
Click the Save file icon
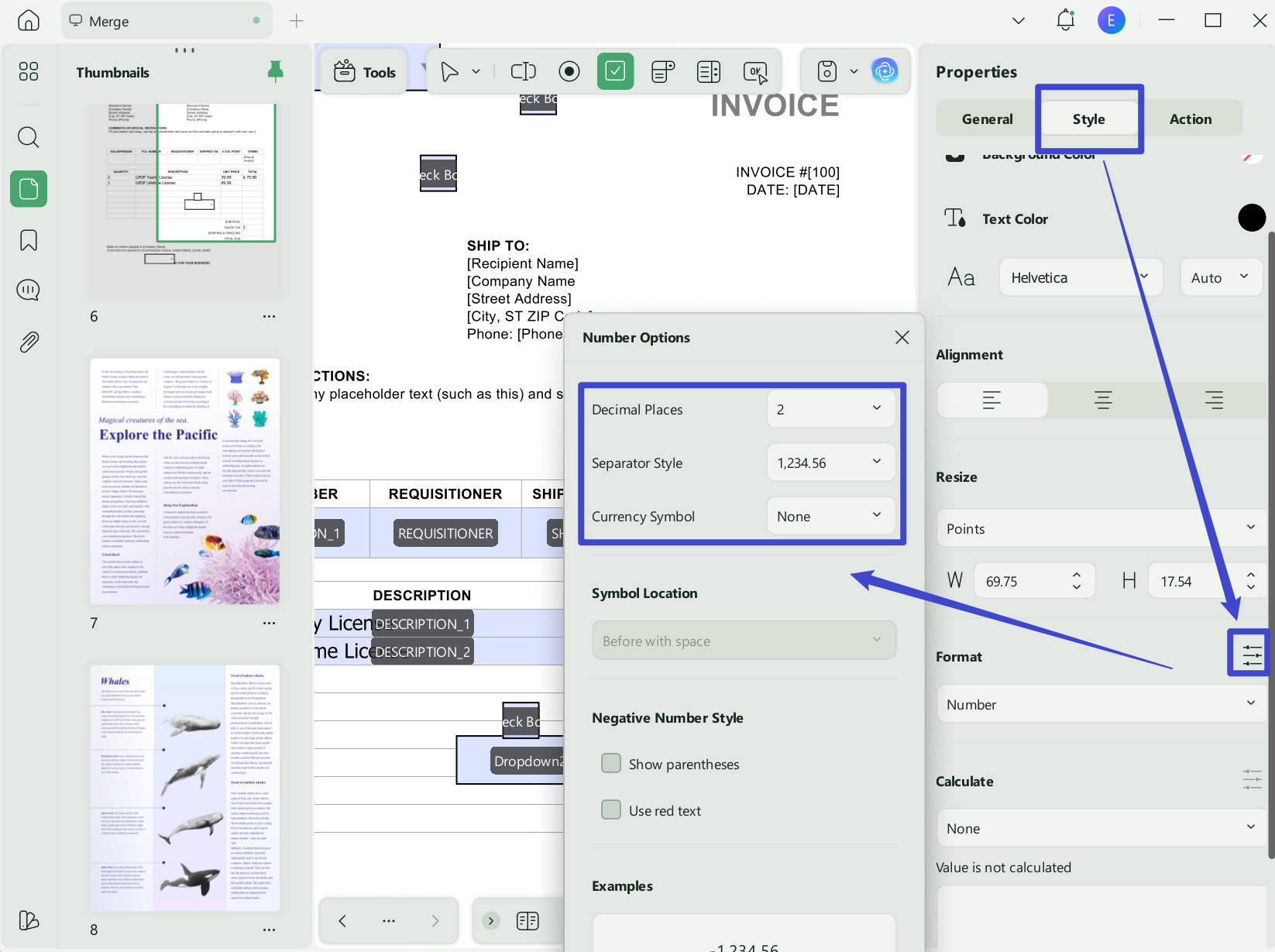(827, 71)
